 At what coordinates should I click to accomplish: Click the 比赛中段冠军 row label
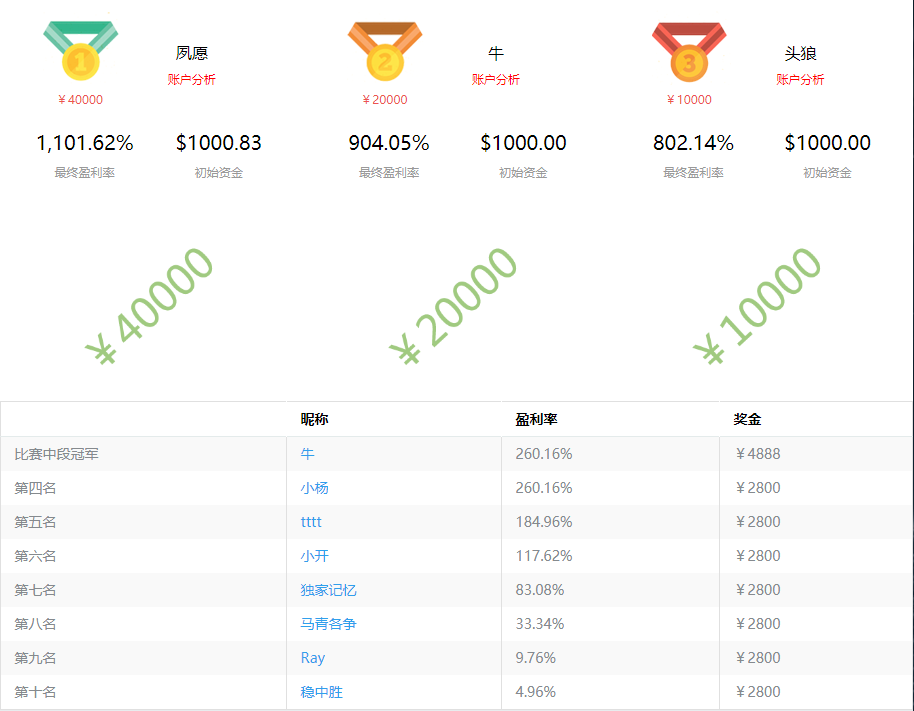coord(57,454)
